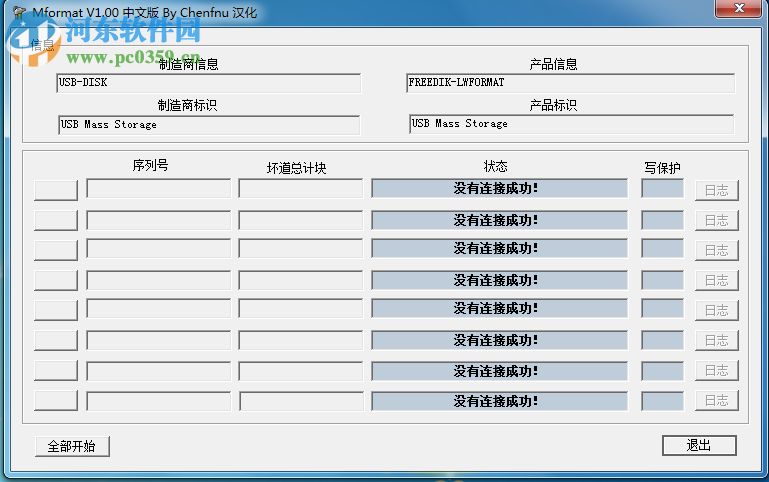Focus the 制造商标识 field with USB Mass Storage
This screenshot has width=769, height=482.
pos(208,125)
